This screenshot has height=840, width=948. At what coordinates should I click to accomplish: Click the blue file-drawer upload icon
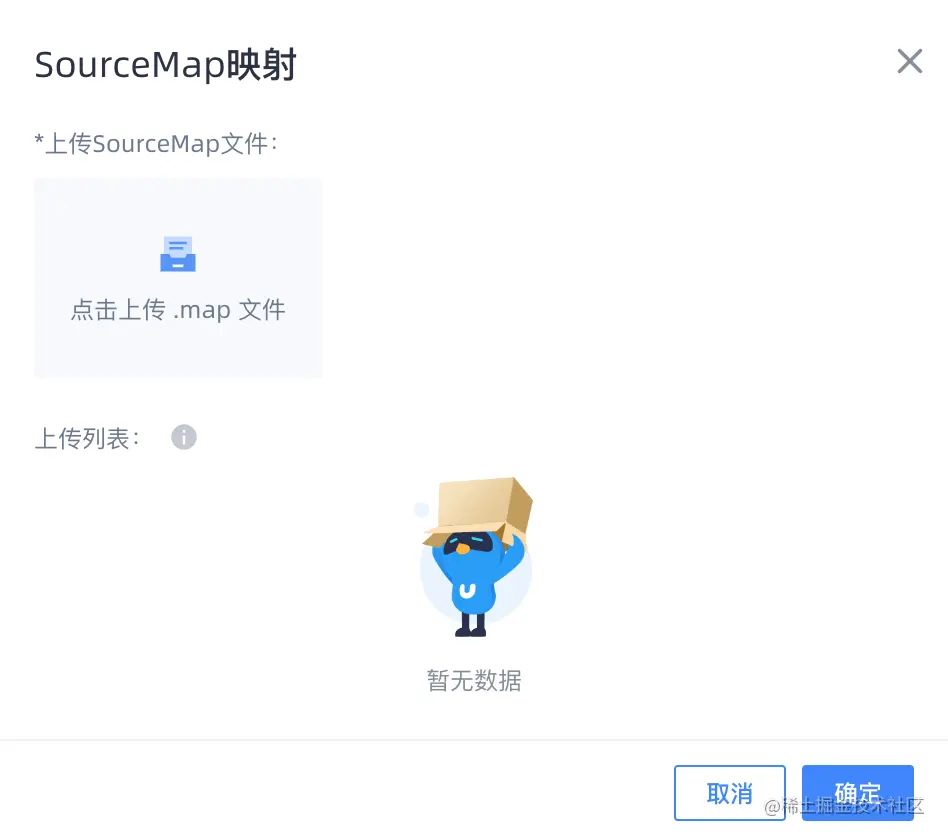point(178,254)
